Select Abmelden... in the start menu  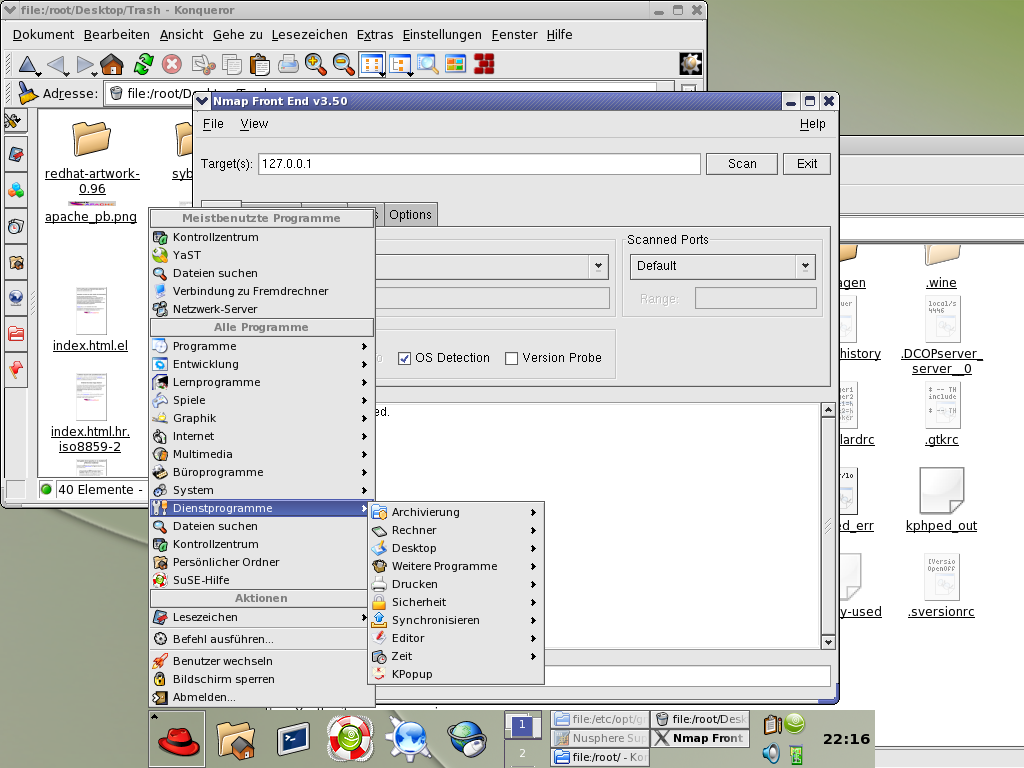tap(261, 697)
